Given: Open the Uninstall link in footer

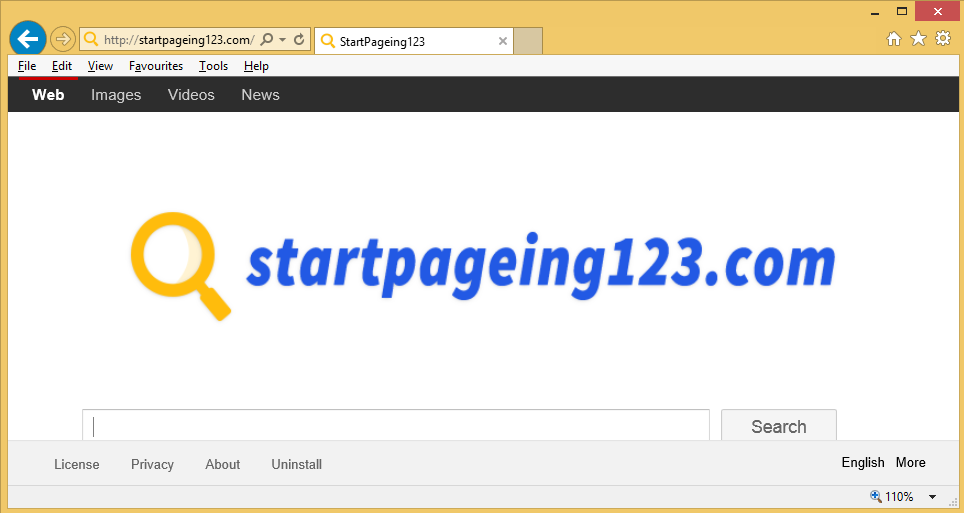Looking at the screenshot, I should pos(296,464).
